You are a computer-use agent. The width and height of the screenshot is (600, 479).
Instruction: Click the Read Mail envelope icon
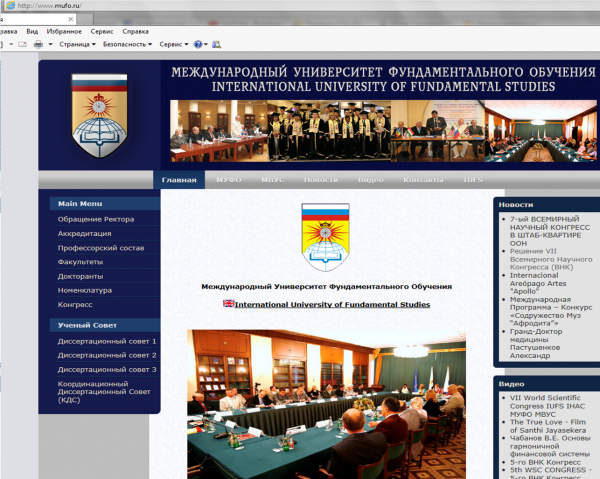tap(23, 44)
